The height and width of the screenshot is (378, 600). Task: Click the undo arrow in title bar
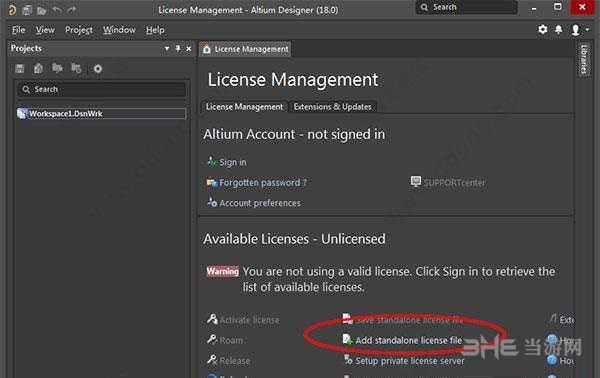[x=57, y=10]
